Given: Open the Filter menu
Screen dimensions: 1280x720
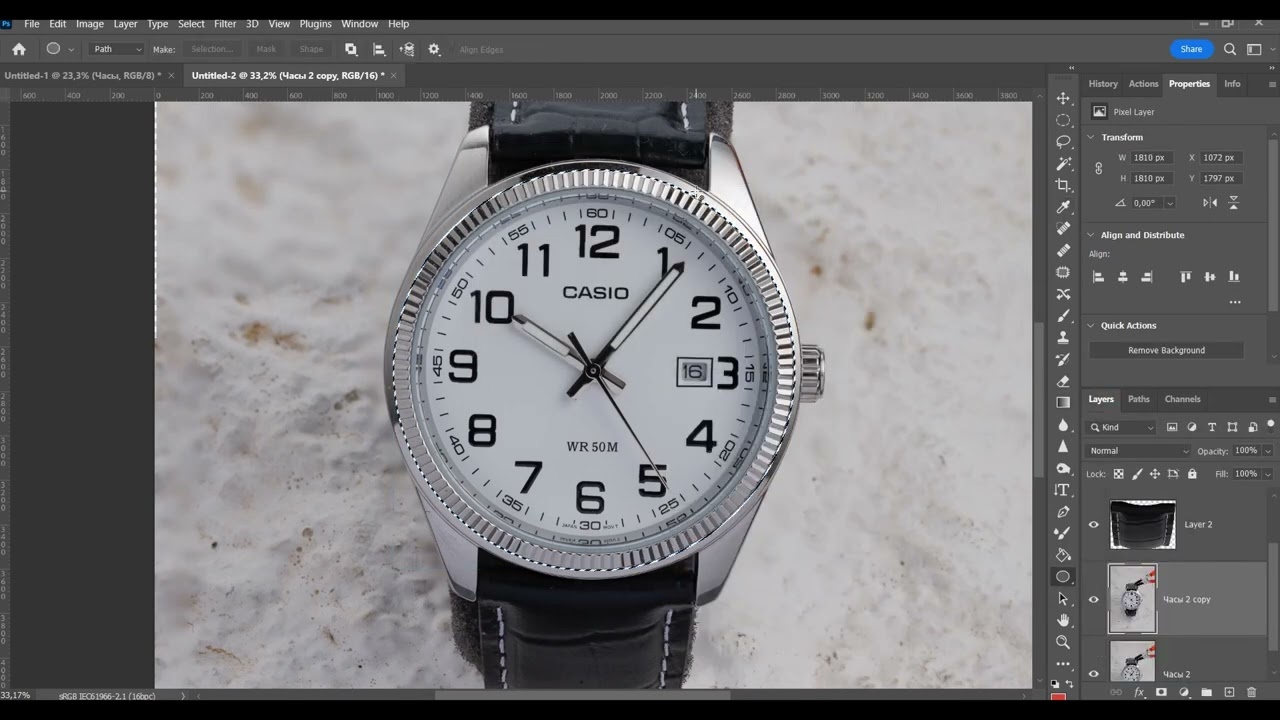Looking at the screenshot, I should (225, 24).
